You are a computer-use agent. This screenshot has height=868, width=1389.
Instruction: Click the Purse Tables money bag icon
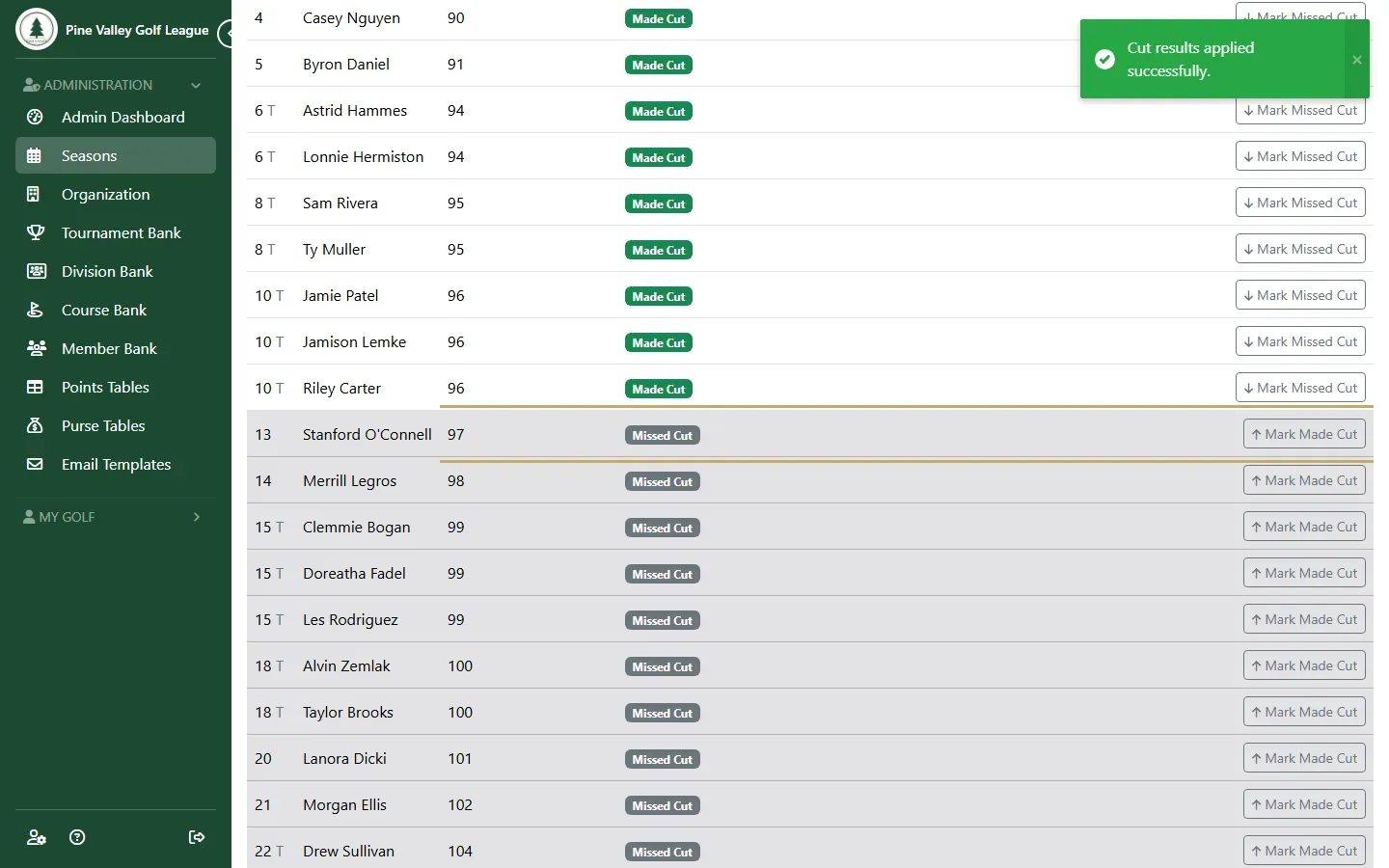pyautogui.click(x=35, y=425)
